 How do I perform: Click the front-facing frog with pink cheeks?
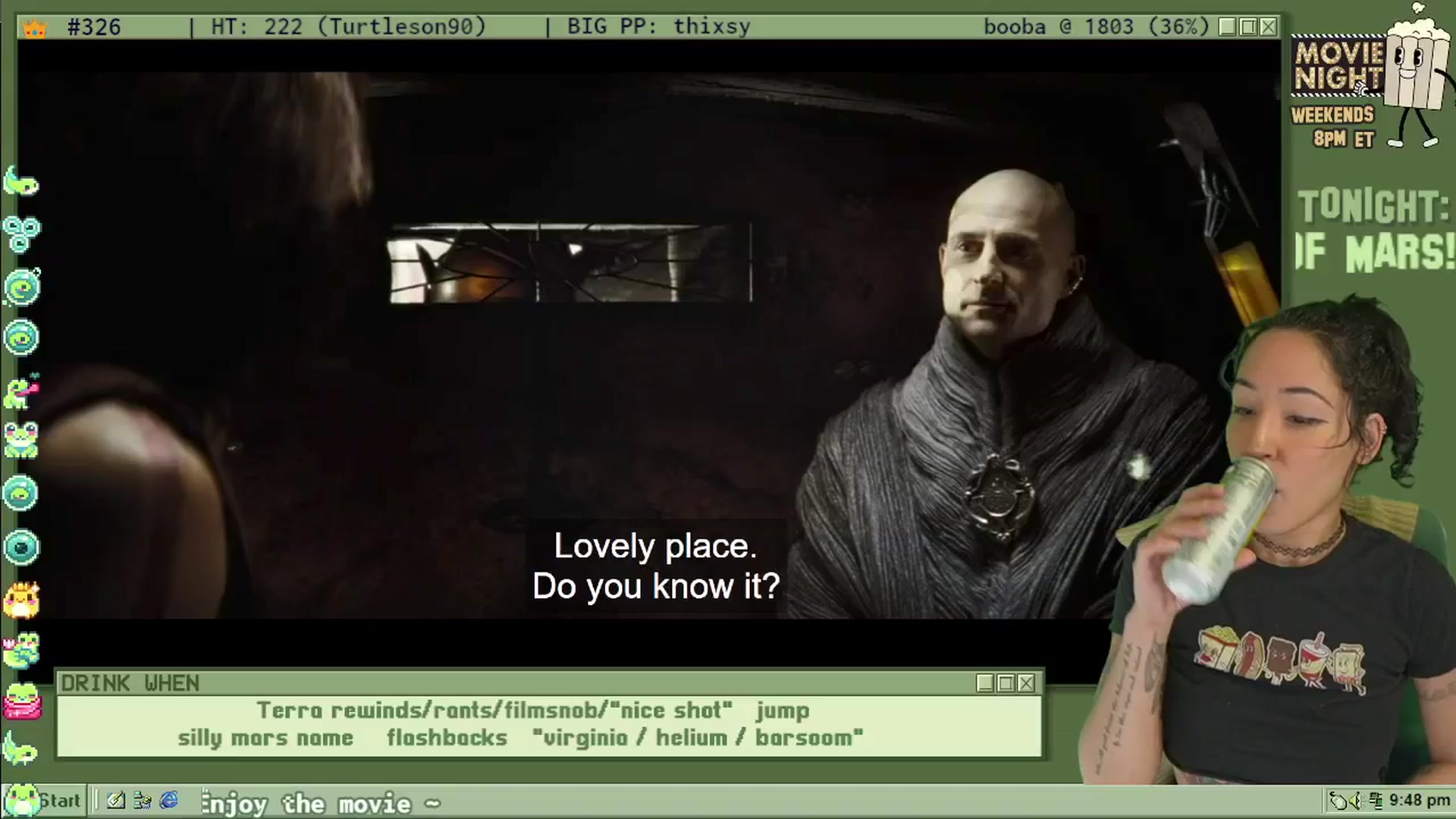[21, 441]
